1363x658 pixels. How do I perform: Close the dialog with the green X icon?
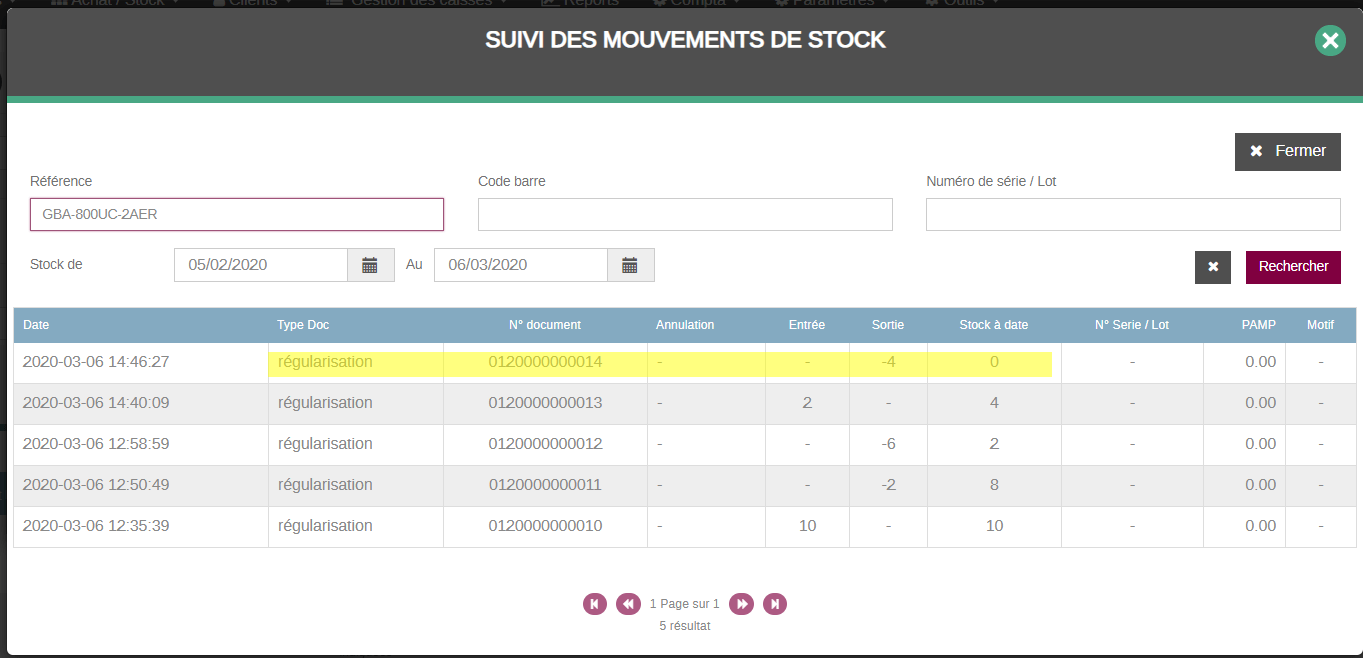click(1329, 40)
